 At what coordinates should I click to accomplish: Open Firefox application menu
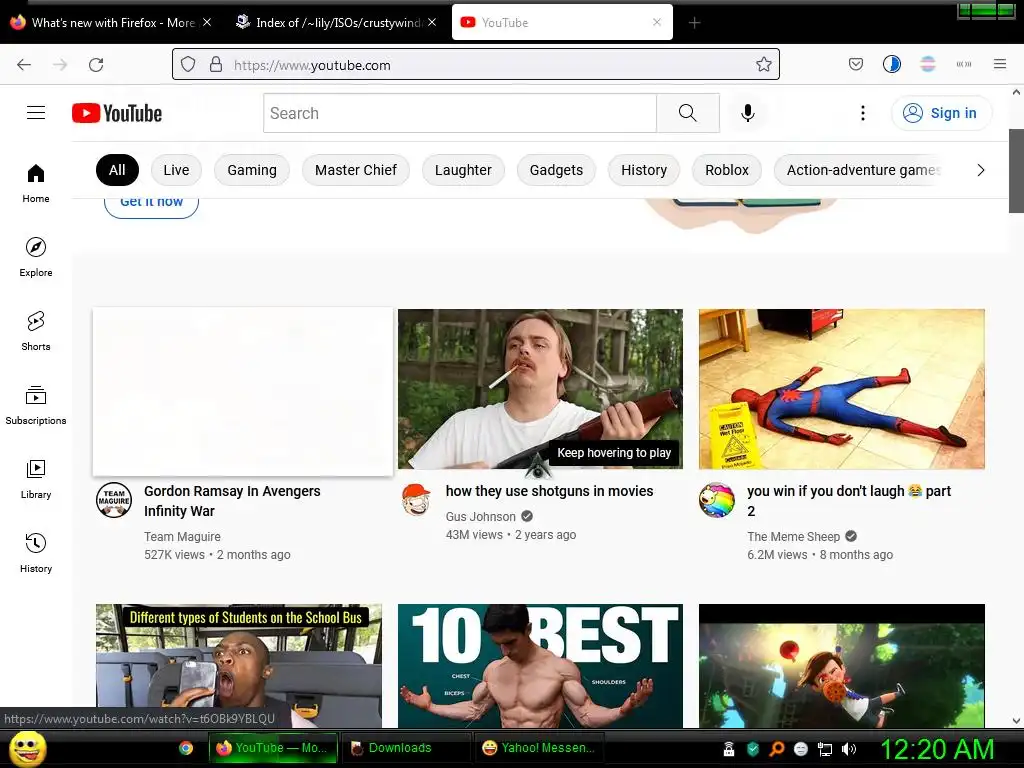(x=1000, y=64)
